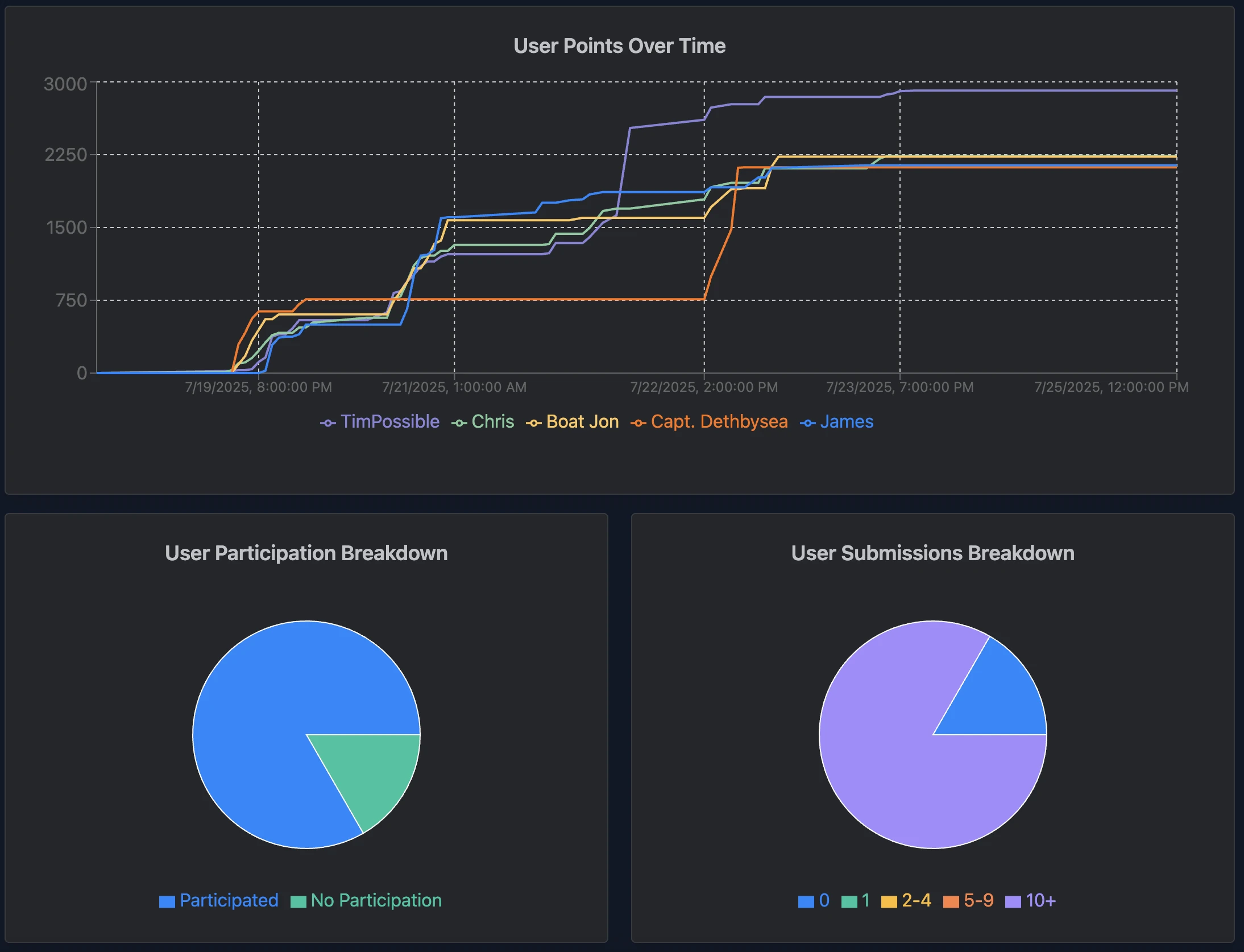Click the 2-4 legend color marker
Image resolution: width=1244 pixels, height=952 pixels.
890,900
